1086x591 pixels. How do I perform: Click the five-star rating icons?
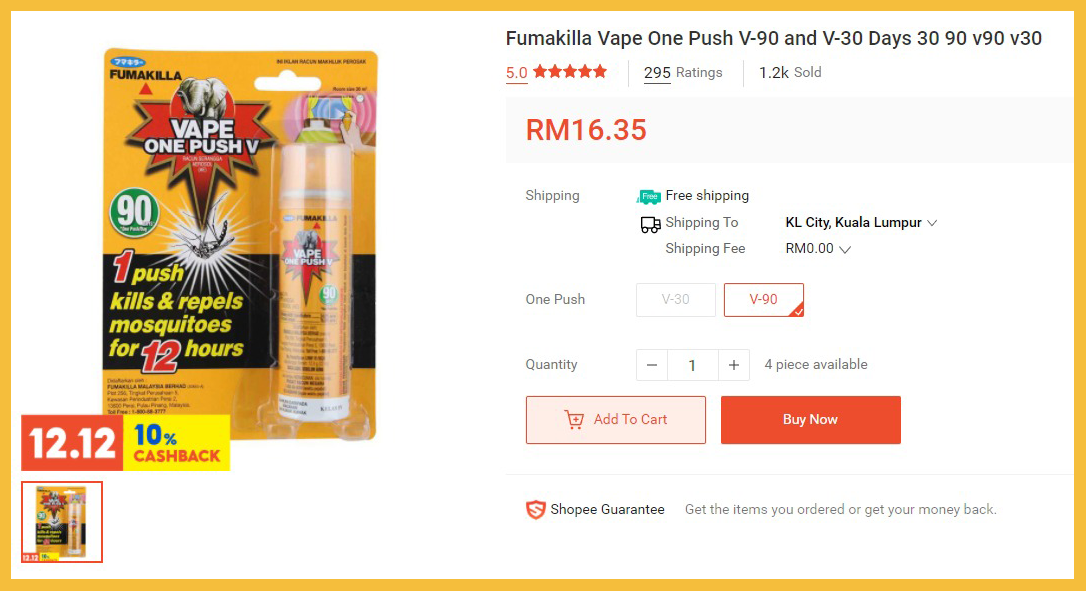570,71
